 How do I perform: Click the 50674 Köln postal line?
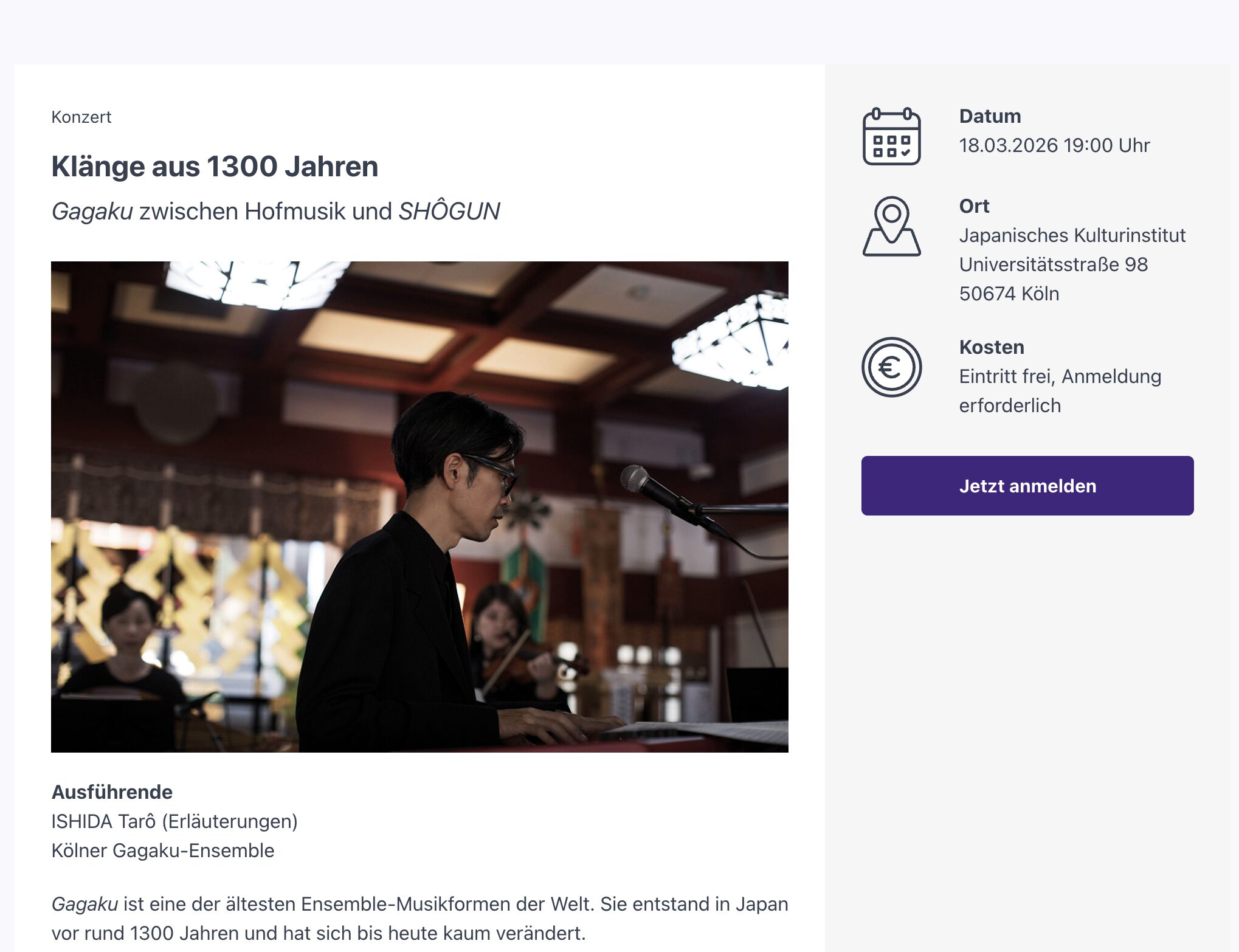coord(1009,294)
